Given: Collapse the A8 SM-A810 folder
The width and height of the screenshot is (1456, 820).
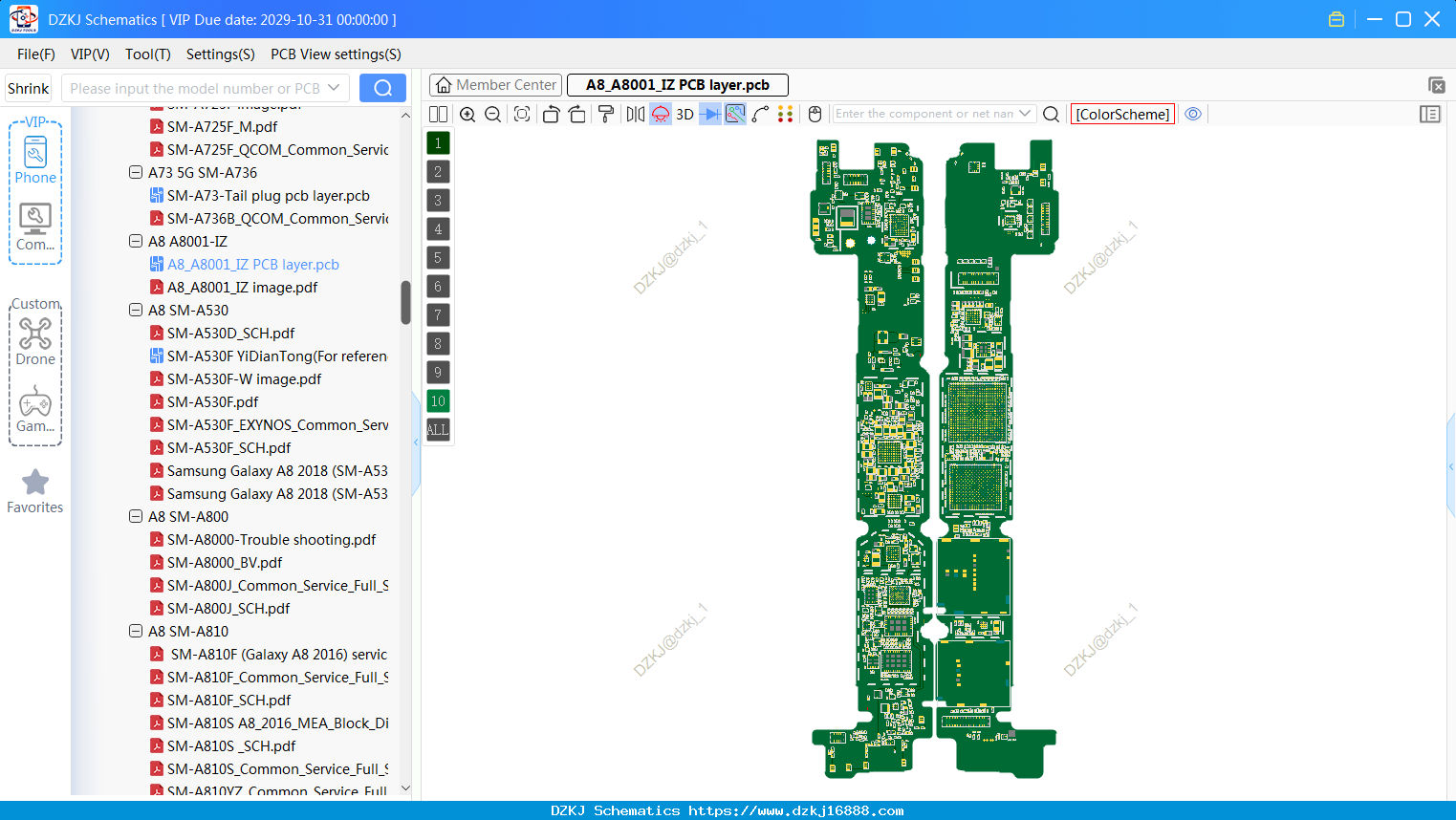Looking at the screenshot, I should tap(136, 632).
